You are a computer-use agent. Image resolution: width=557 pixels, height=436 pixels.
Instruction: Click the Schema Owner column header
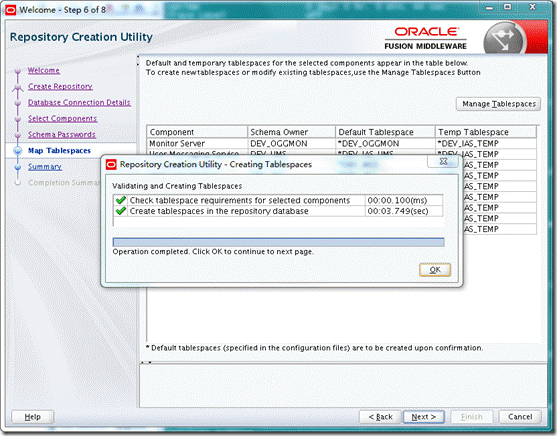291,132
